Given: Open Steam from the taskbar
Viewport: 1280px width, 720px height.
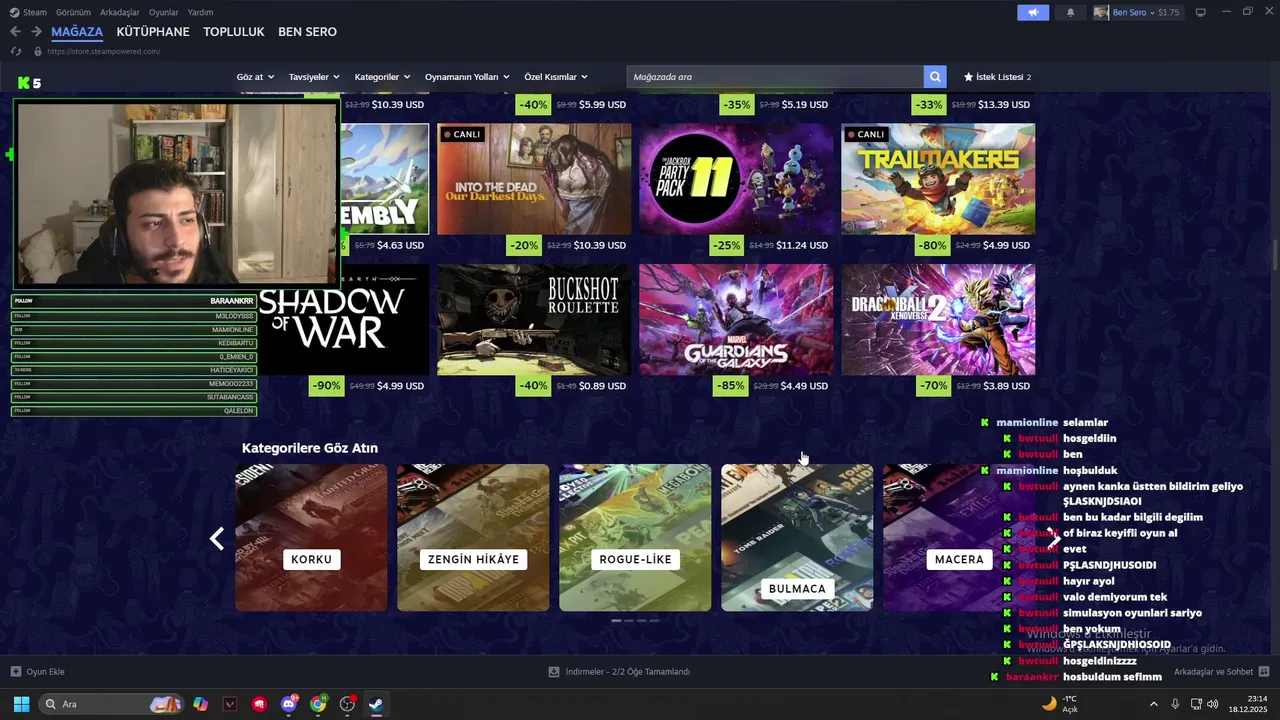Looking at the screenshot, I should click(x=376, y=704).
